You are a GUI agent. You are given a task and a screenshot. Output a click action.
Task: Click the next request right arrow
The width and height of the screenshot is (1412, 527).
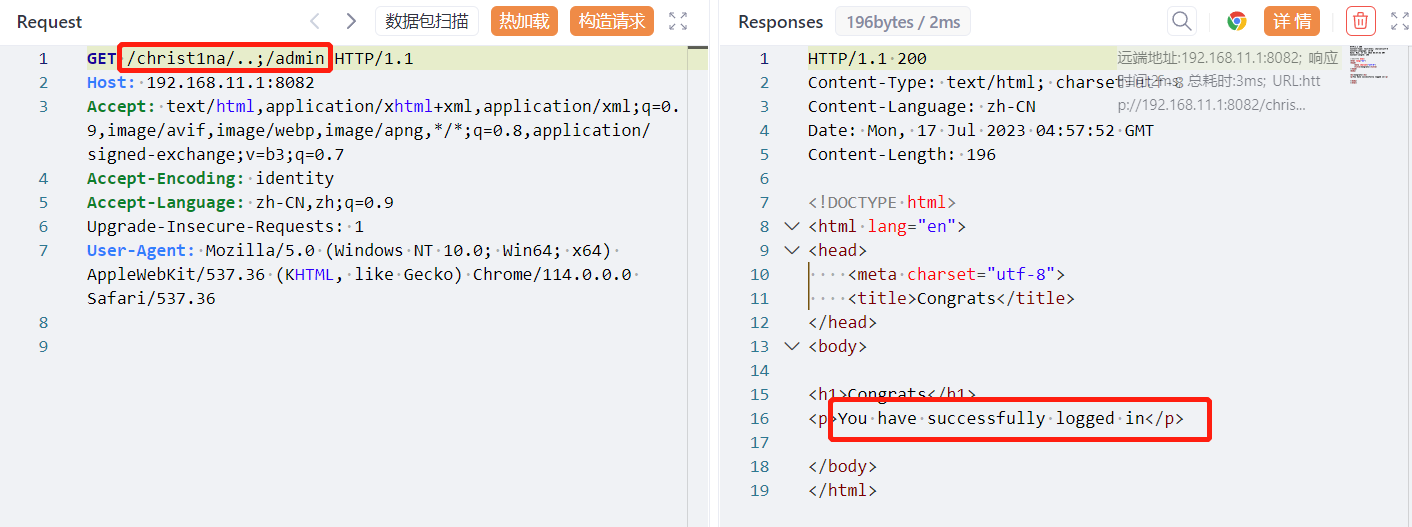[x=350, y=21]
